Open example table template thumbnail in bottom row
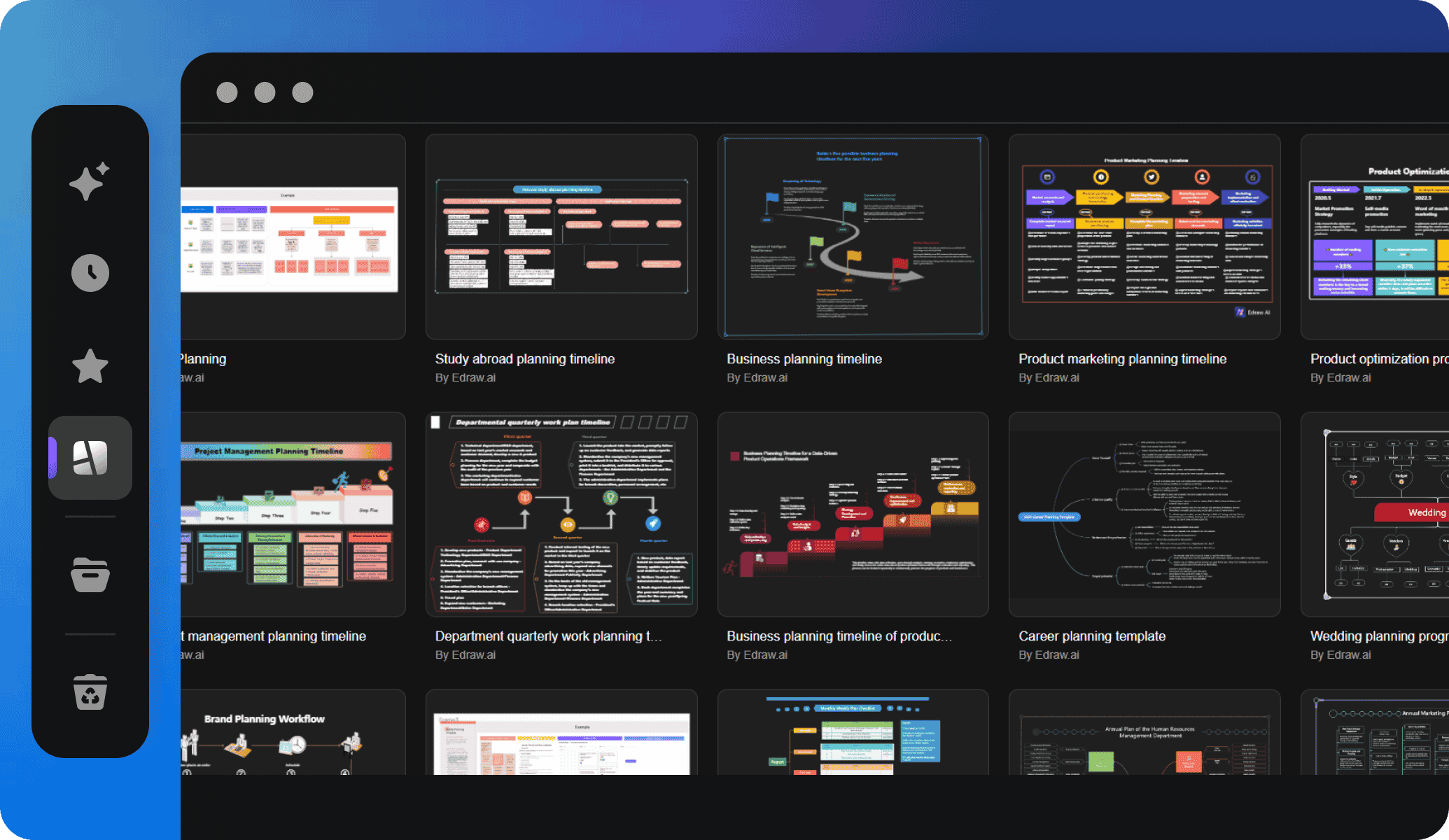 (x=561, y=732)
